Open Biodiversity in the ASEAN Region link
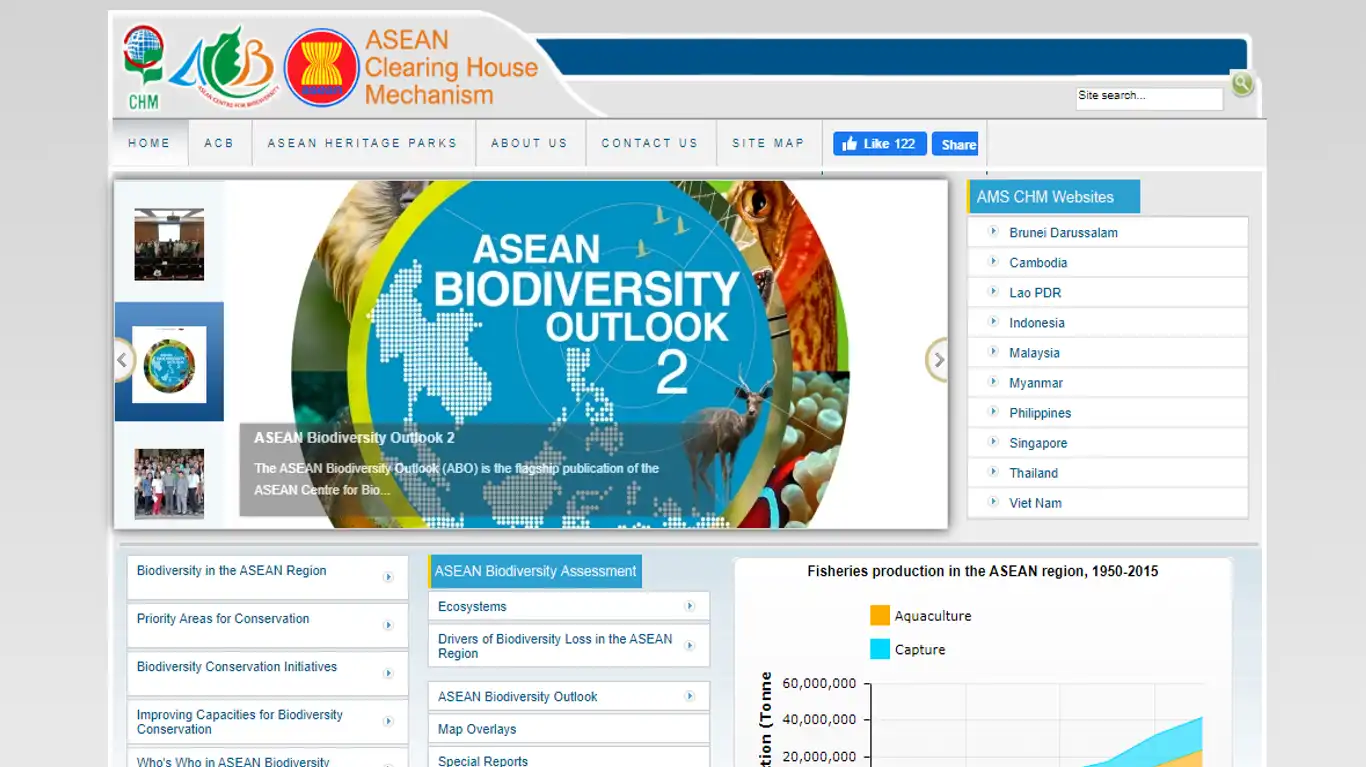The height and width of the screenshot is (767, 1366). (231, 570)
